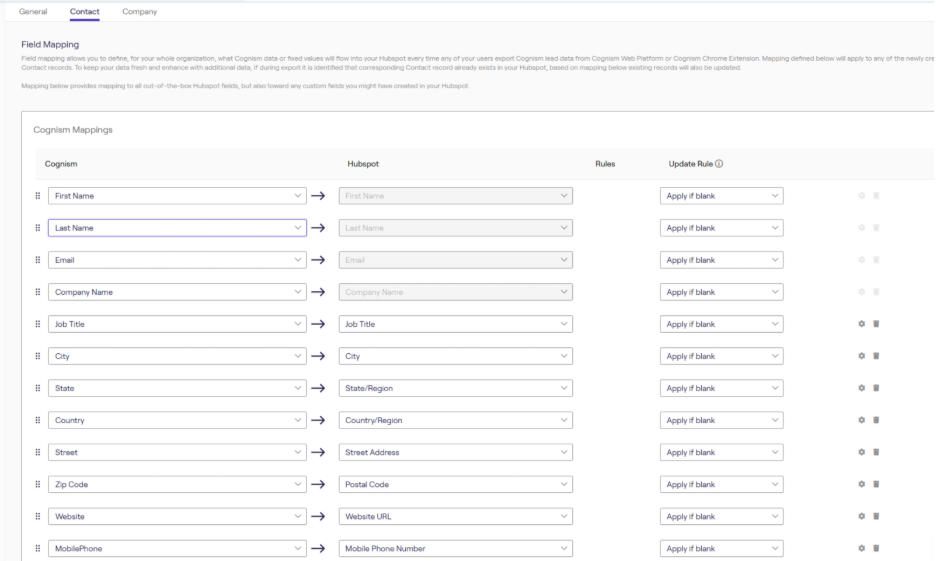Open Hubspot Job Title field dropdown
This screenshot has height=561, width=936.
(x=456, y=324)
